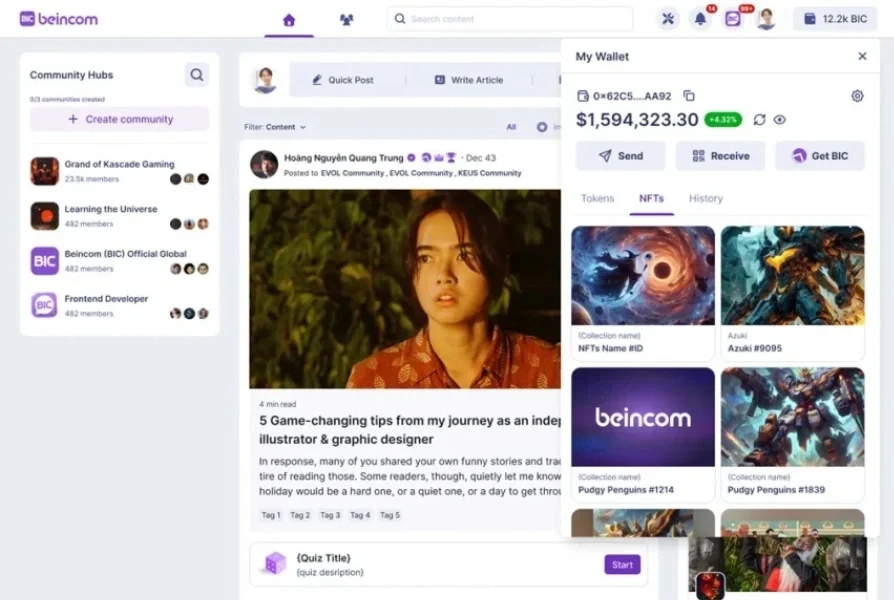Open the notifications bell
894x600 pixels.
700,19
